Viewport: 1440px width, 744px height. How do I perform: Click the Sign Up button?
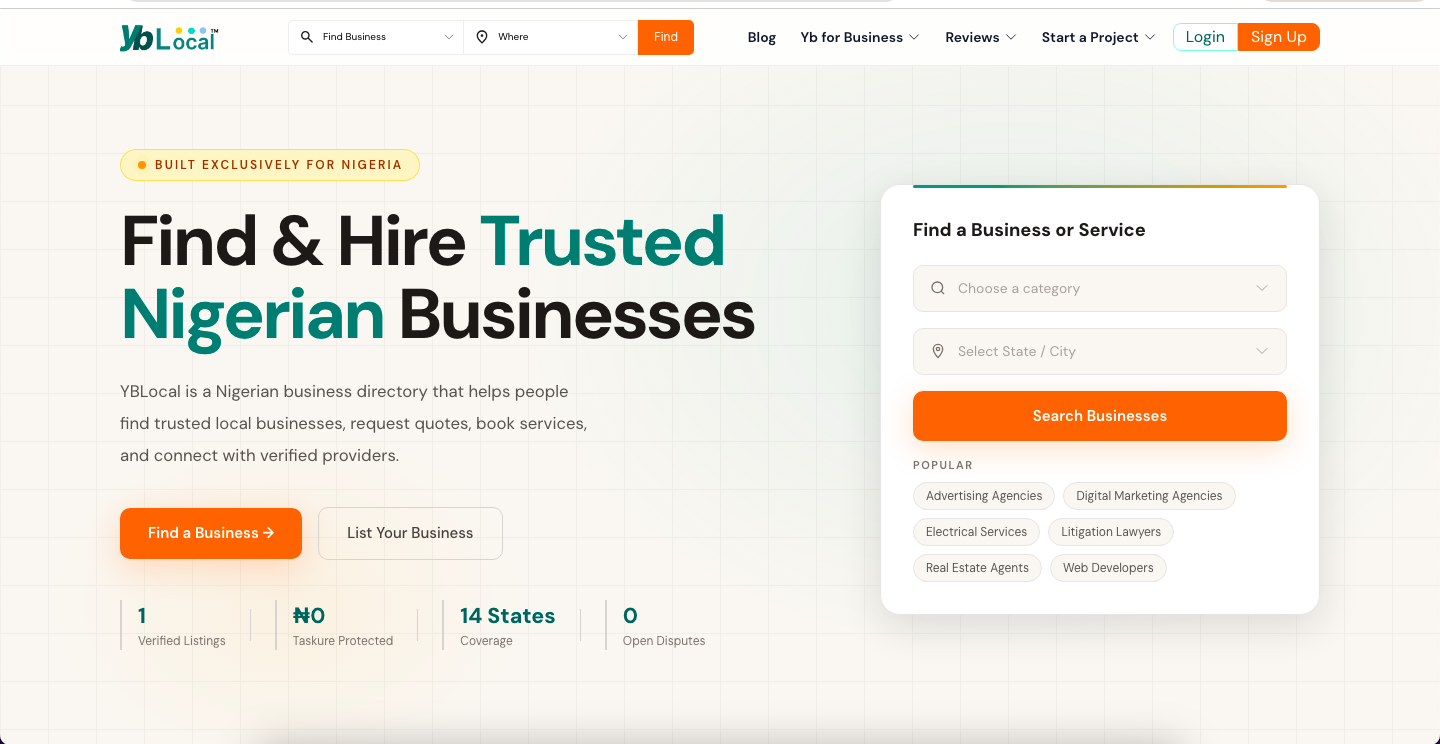click(1279, 37)
